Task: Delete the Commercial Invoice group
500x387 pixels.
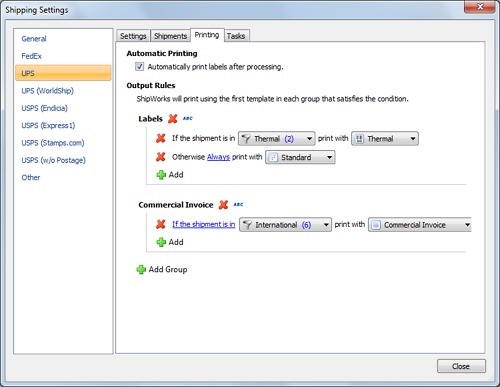Action: pos(223,205)
